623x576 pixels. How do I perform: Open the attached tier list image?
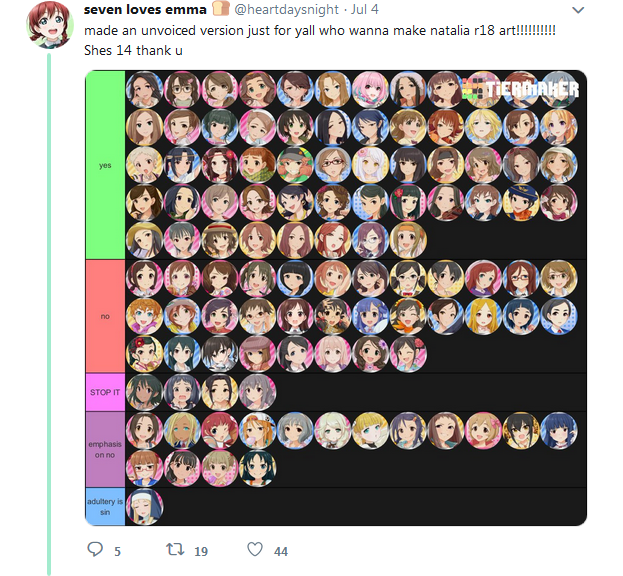[336, 298]
